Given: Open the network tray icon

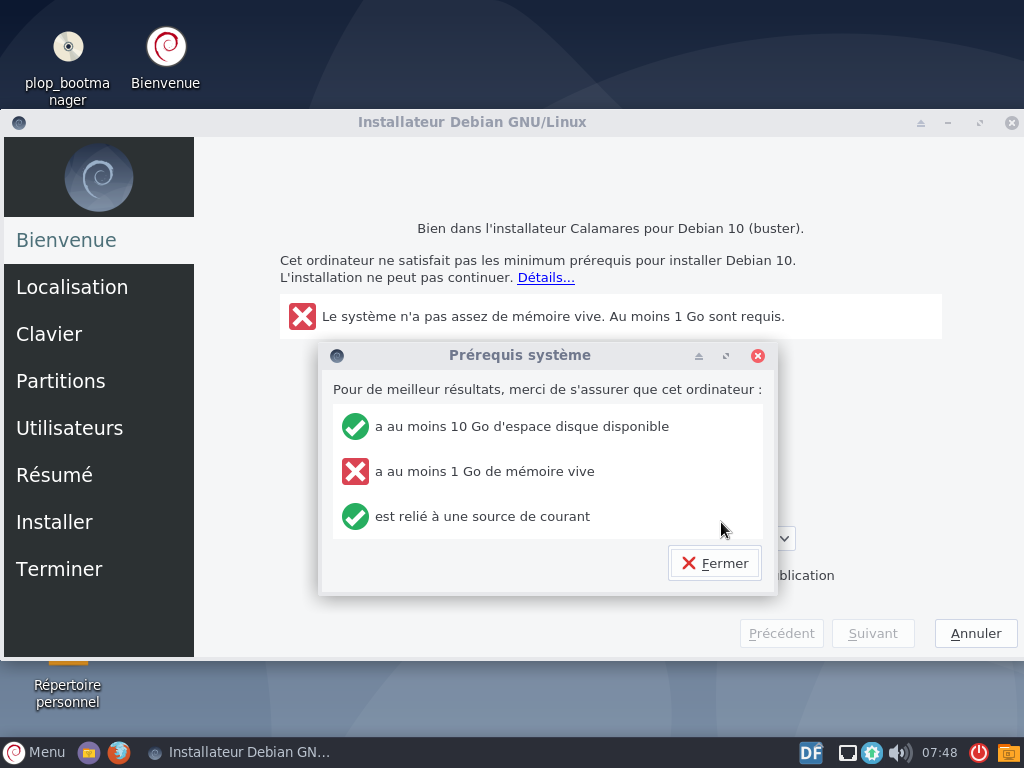Looking at the screenshot, I should pyautogui.click(x=848, y=754).
